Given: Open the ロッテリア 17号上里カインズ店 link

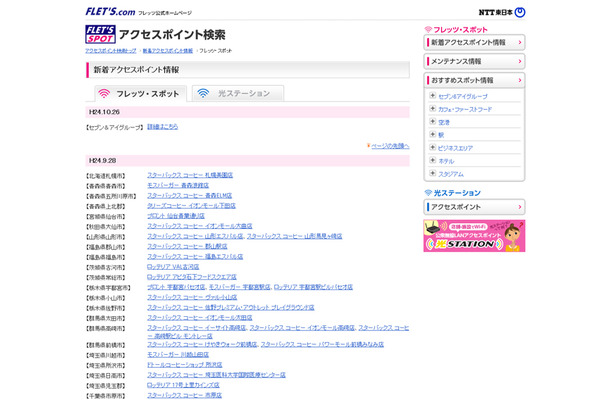Looking at the screenshot, I should click(183, 385).
